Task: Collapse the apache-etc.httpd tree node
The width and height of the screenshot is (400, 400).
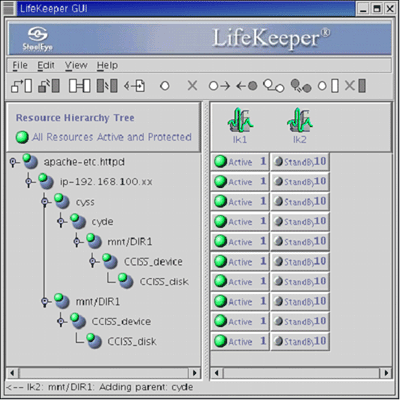Action: coord(13,162)
